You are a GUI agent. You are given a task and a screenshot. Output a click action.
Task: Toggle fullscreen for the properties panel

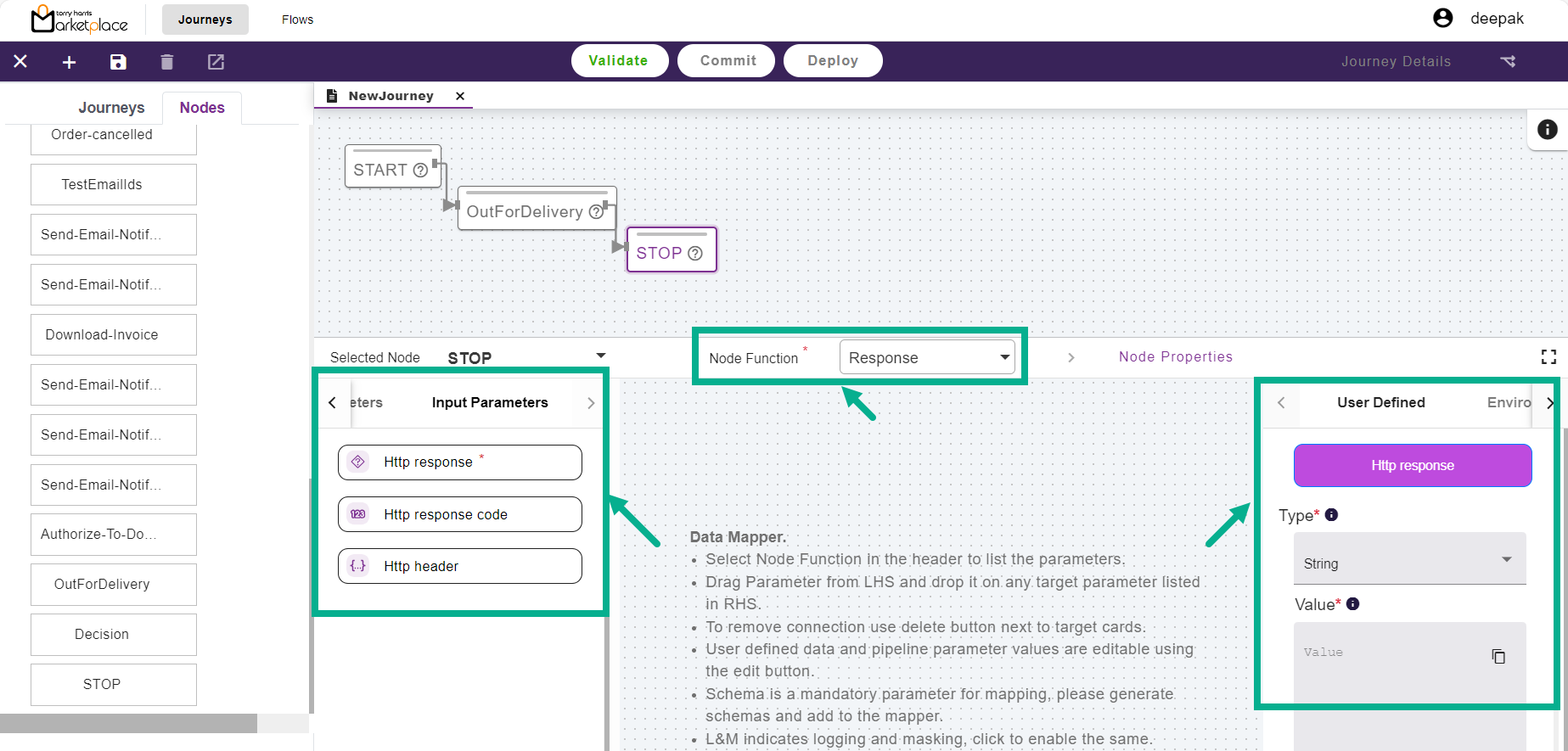point(1548,357)
